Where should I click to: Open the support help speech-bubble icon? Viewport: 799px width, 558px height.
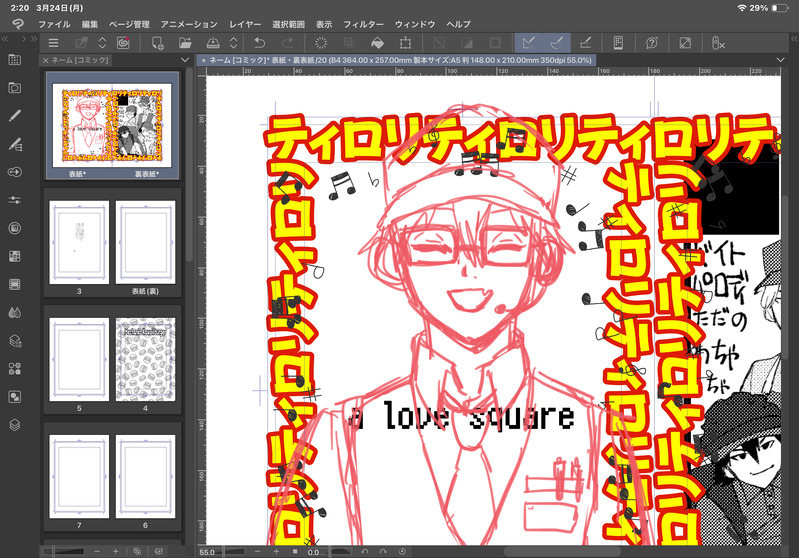(652, 43)
